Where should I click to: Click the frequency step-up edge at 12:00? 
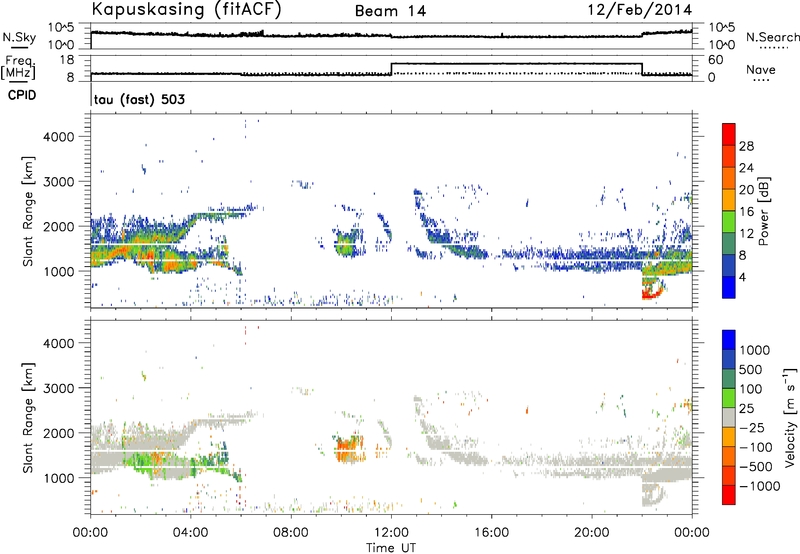point(391,69)
